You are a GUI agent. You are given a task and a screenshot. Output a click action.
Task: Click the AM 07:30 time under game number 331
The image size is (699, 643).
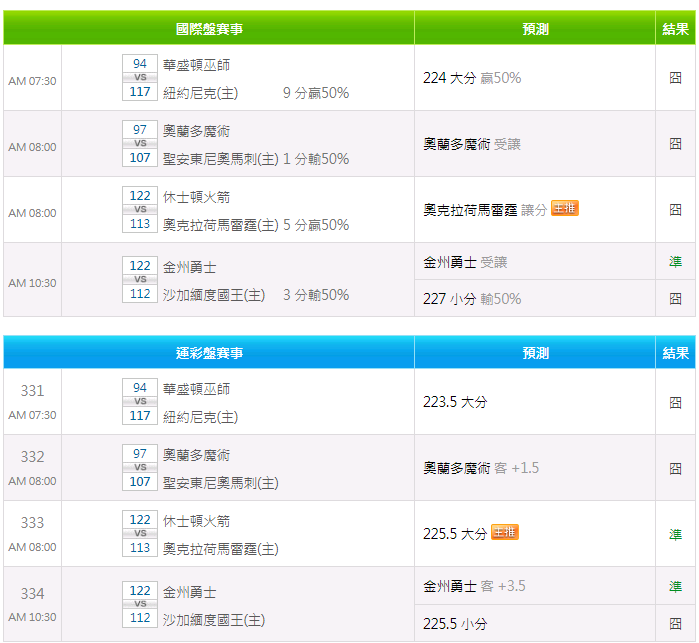click(32, 415)
